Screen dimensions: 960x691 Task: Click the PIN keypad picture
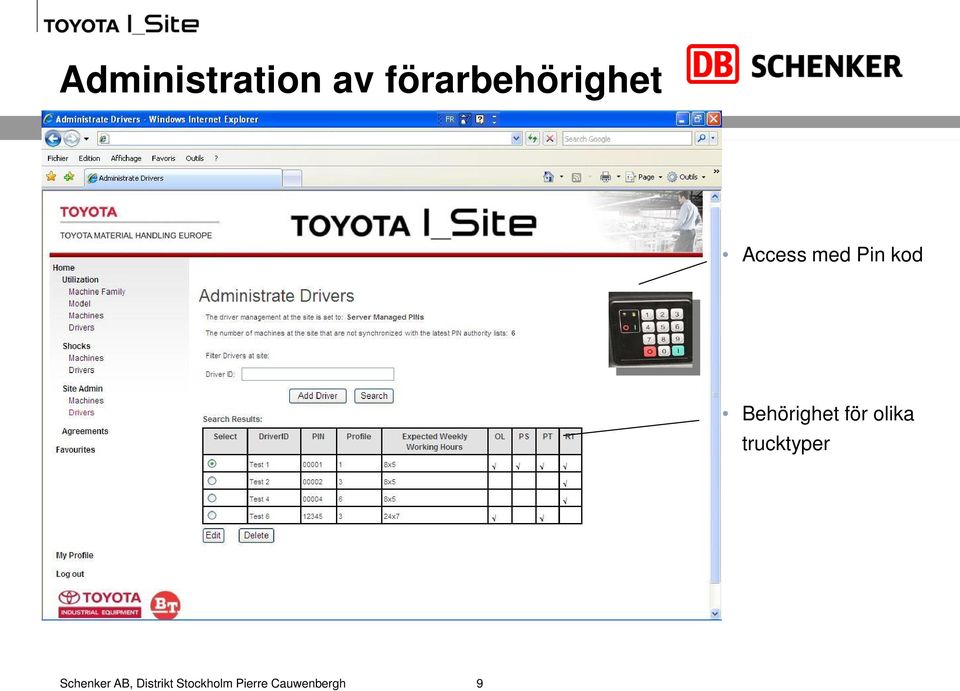pos(653,332)
